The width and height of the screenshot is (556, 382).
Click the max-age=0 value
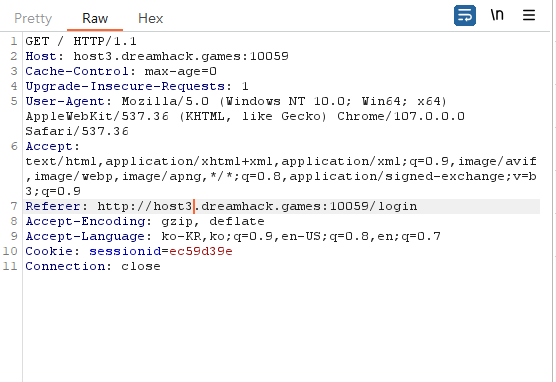coord(180,71)
